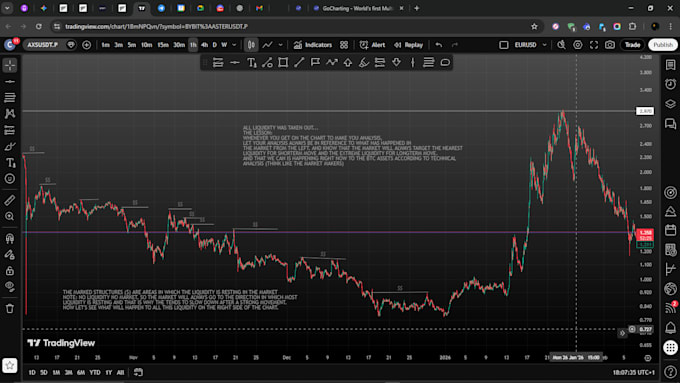Screen dimensions: 680x383
Task: Open the EURUSD layout name dropdown
Action: point(530,45)
